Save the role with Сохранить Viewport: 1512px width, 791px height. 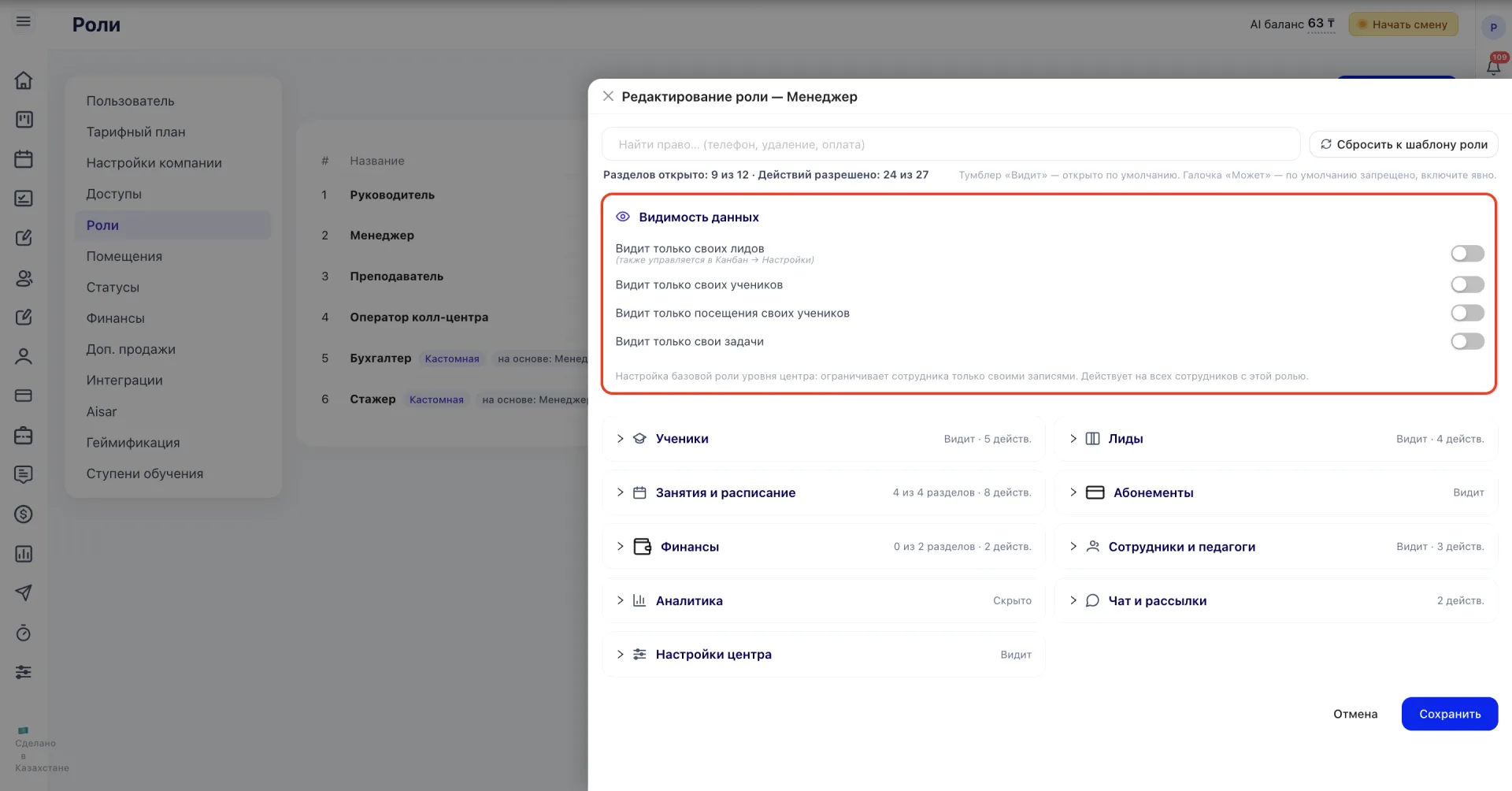click(1450, 714)
